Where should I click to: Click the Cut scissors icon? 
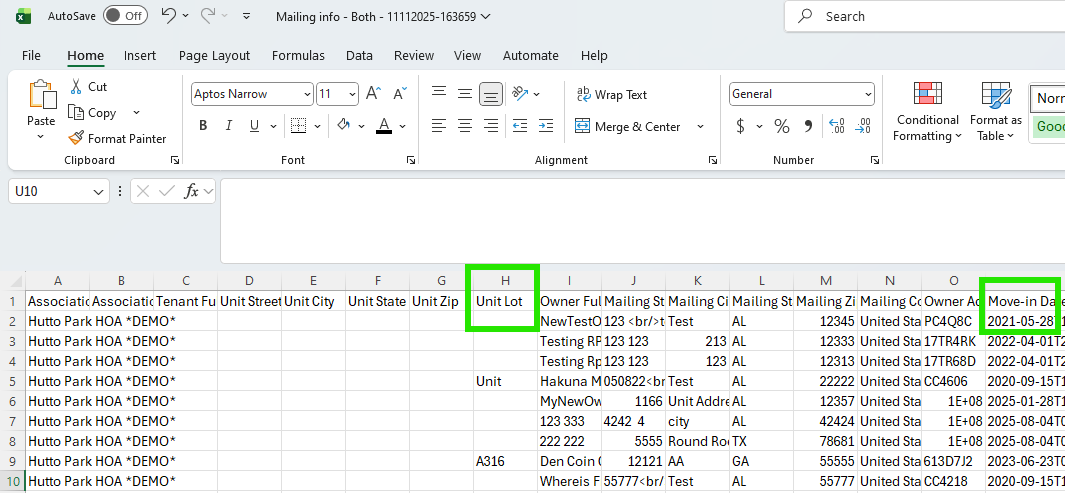[x=76, y=87]
